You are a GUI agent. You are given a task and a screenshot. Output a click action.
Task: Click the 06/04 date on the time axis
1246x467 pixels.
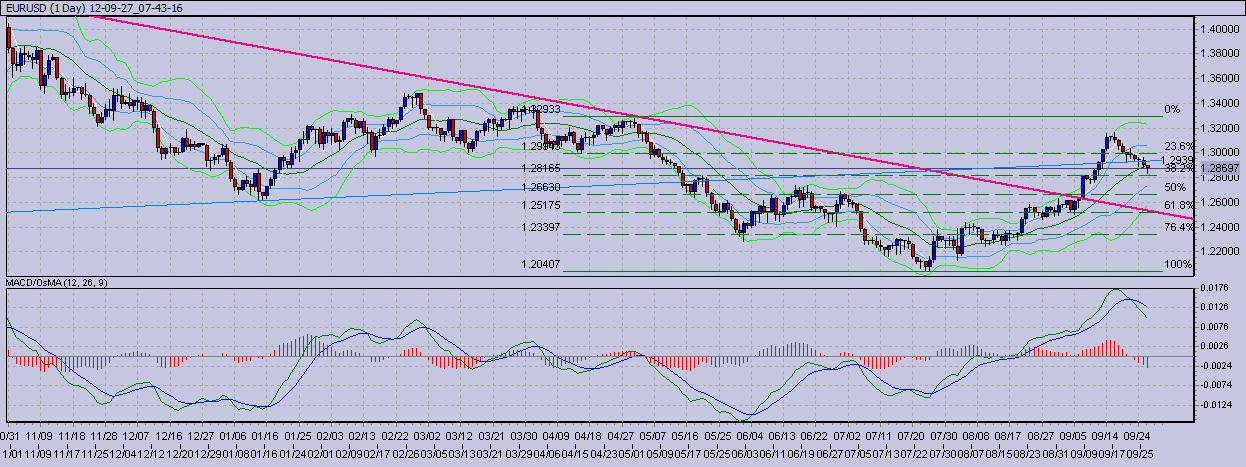coord(749,437)
